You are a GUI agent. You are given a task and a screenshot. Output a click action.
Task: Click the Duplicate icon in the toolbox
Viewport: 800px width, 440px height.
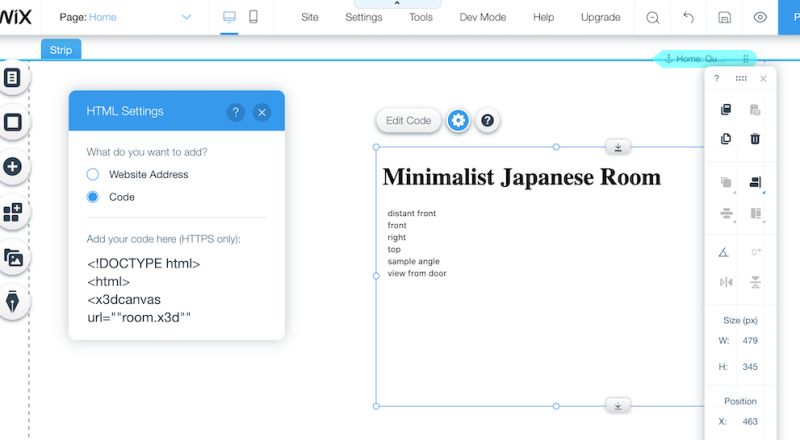726,138
